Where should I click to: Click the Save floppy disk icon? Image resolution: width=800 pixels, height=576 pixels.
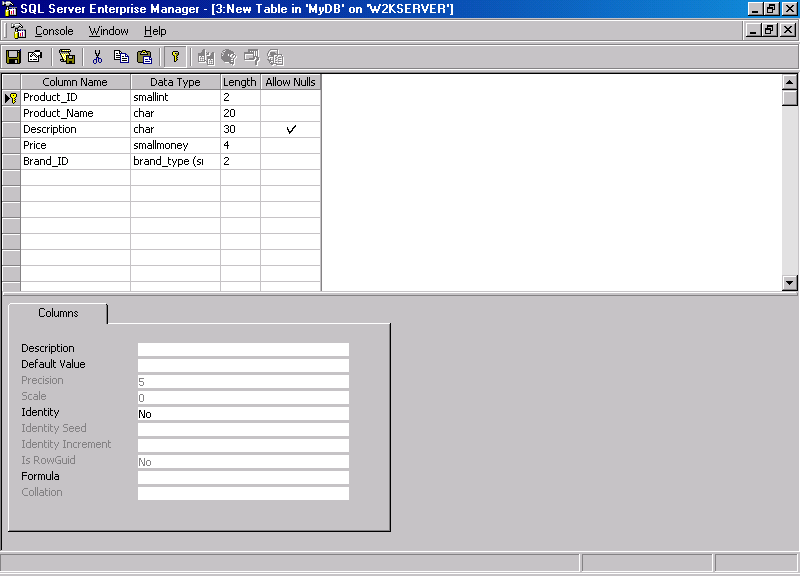[13, 57]
